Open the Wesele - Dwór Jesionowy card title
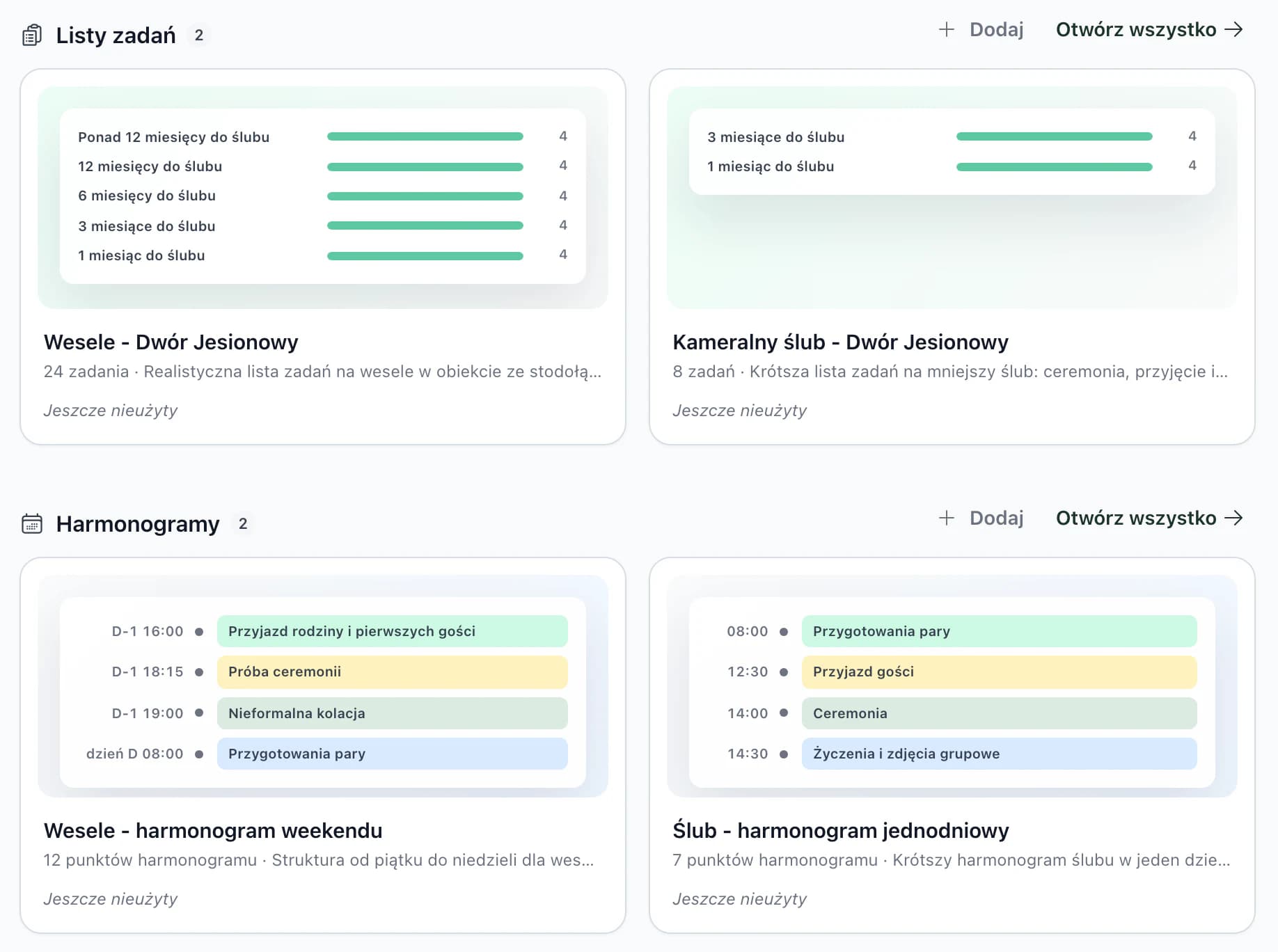This screenshot has height=952, width=1278. point(171,342)
